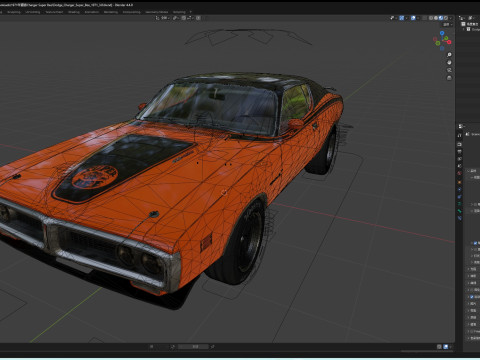
Task: Switch viewport shading to wireframe
Action: point(431,18)
